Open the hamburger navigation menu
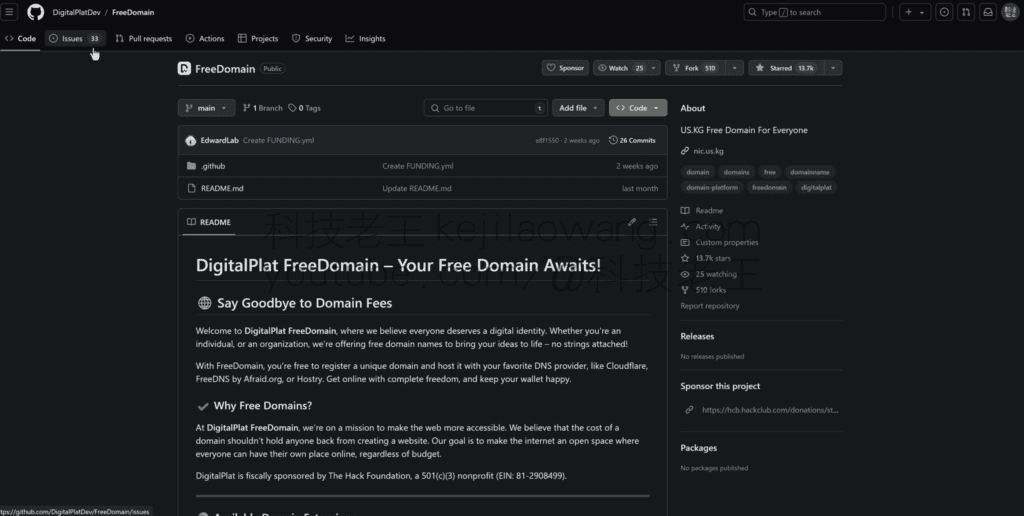 [x=9, y=12]
